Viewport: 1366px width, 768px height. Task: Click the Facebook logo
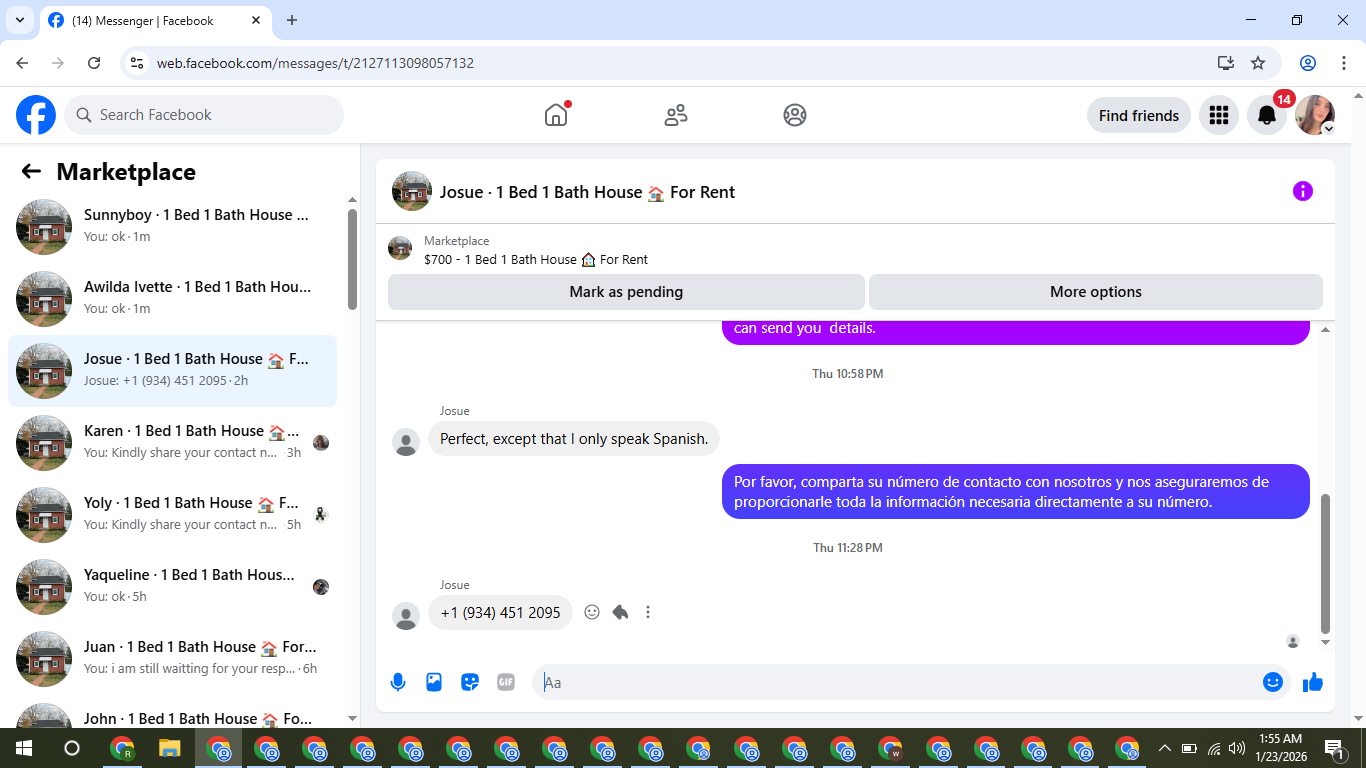click(36, 115)
